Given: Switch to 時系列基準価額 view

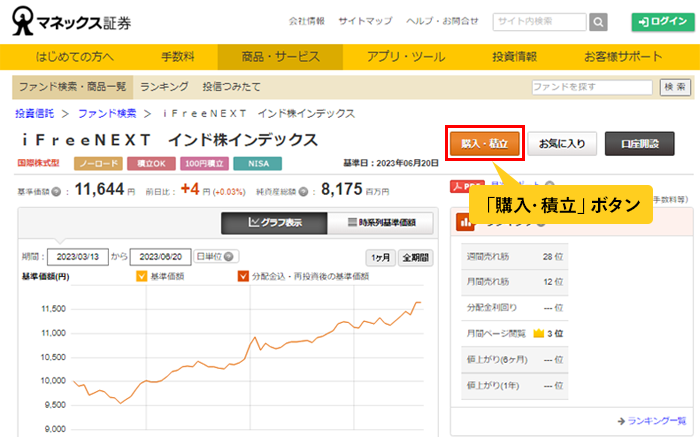Looking at the screenshot, I should [381, 222].
